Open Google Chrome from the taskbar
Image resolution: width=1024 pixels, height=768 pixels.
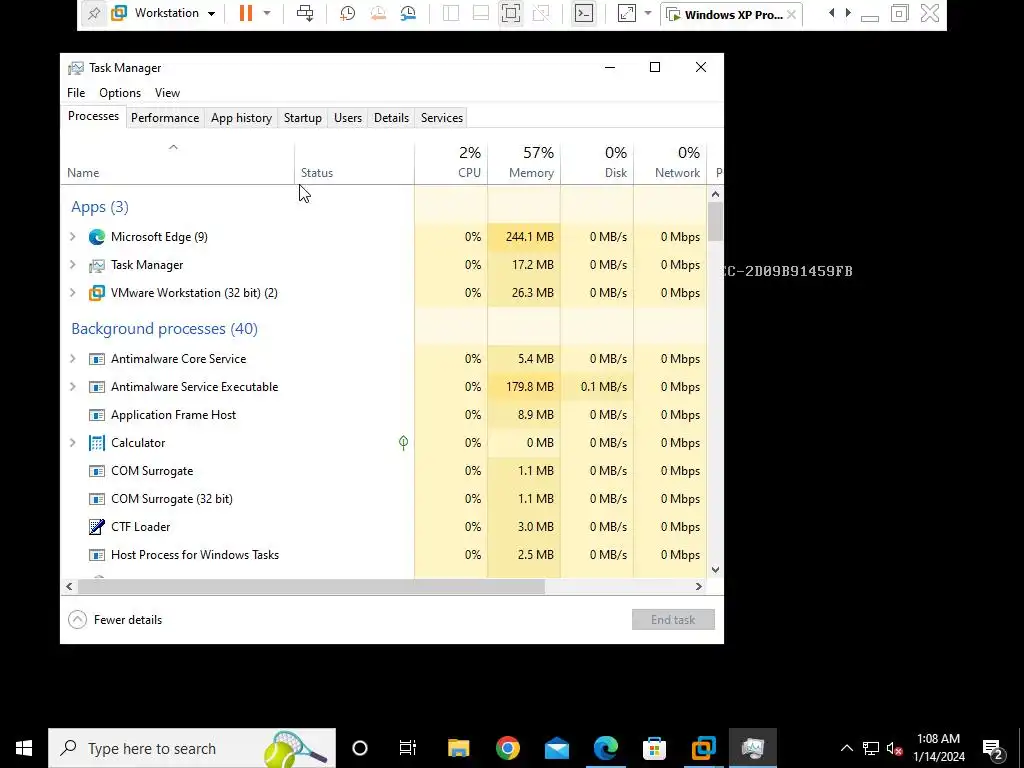[x=507, y=748]
